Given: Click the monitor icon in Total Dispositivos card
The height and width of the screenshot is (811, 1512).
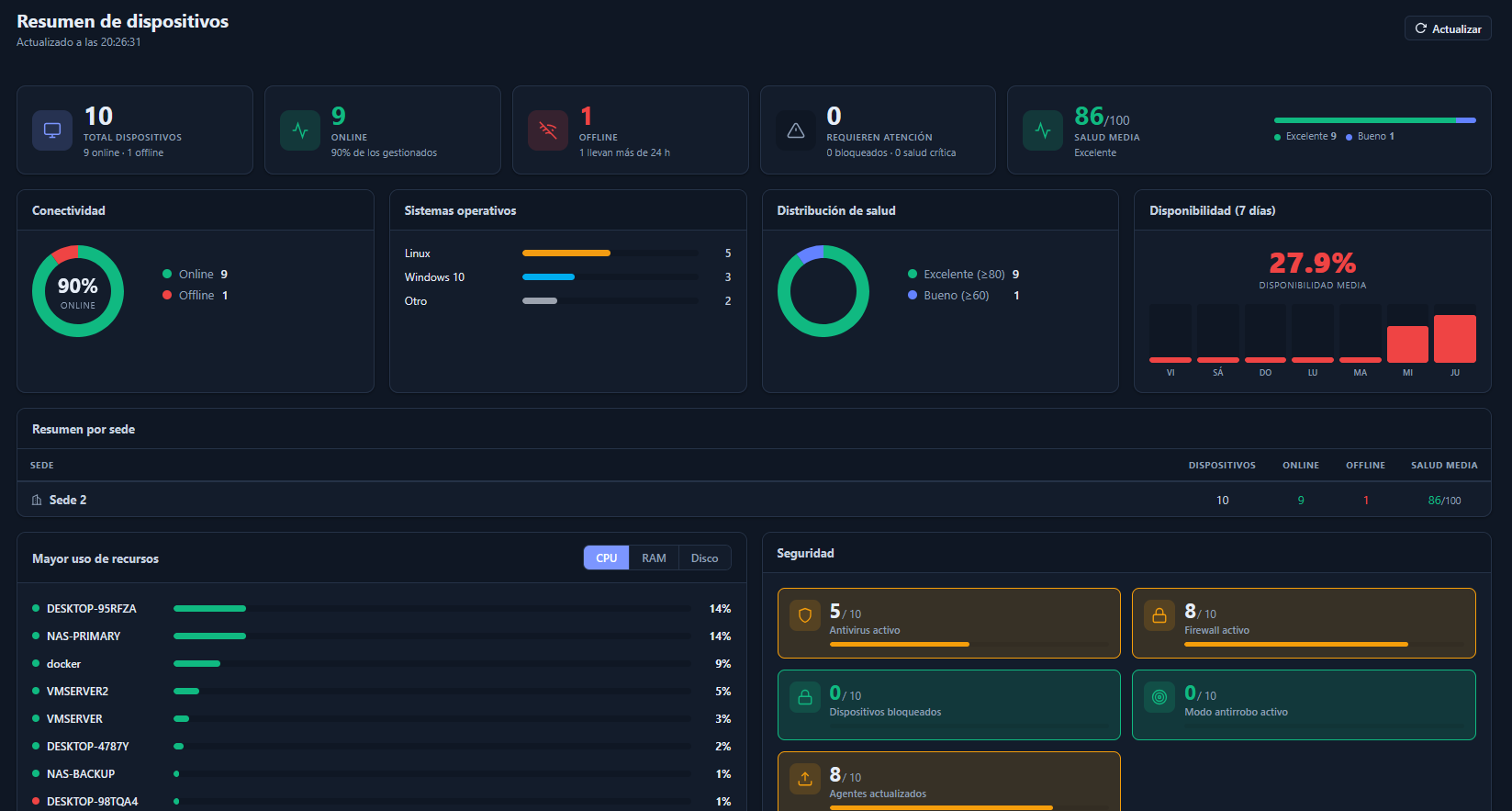Looking at the screenshot, I should tap(52, 130).
